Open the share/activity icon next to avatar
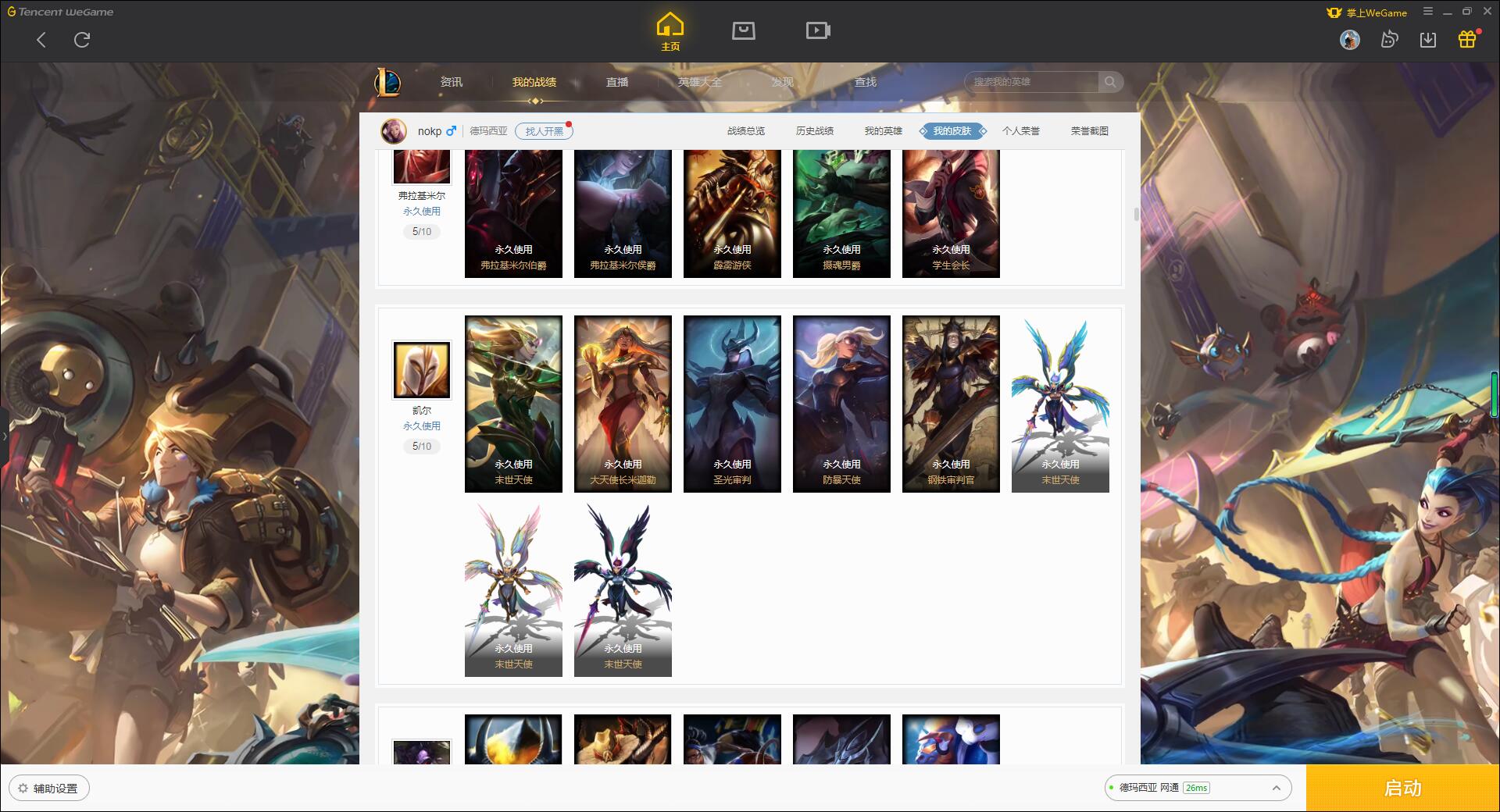The image size is (1500, 812). pos(1389,39)
